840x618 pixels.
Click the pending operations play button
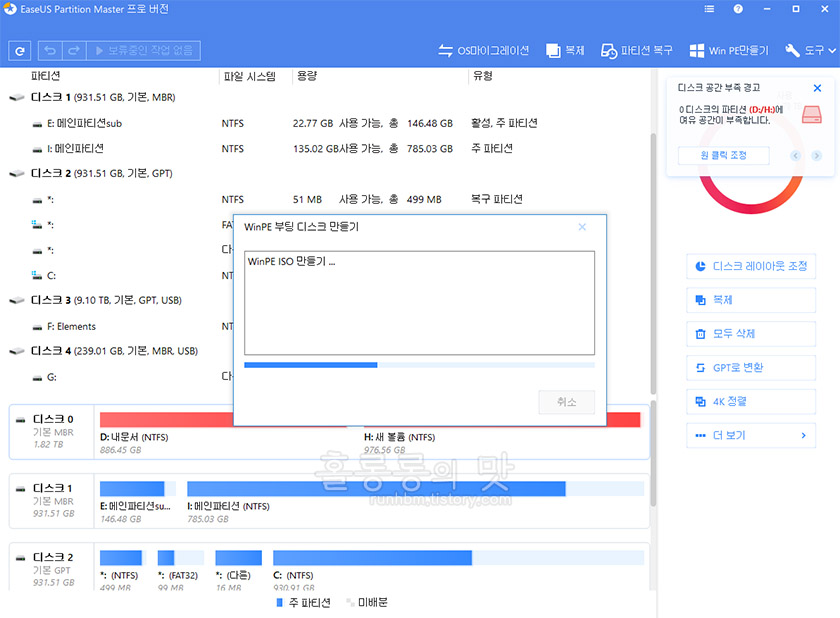tap(143, 50)
